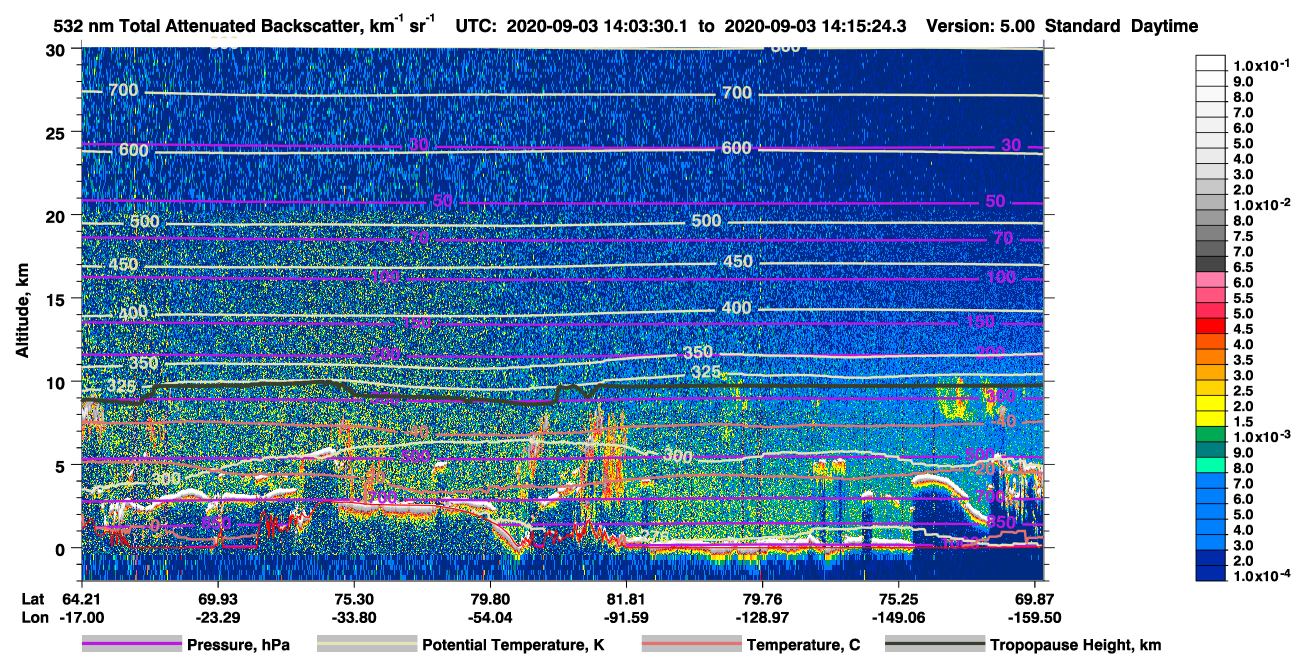Click the colorbar label 4.5

[1242, 329]
